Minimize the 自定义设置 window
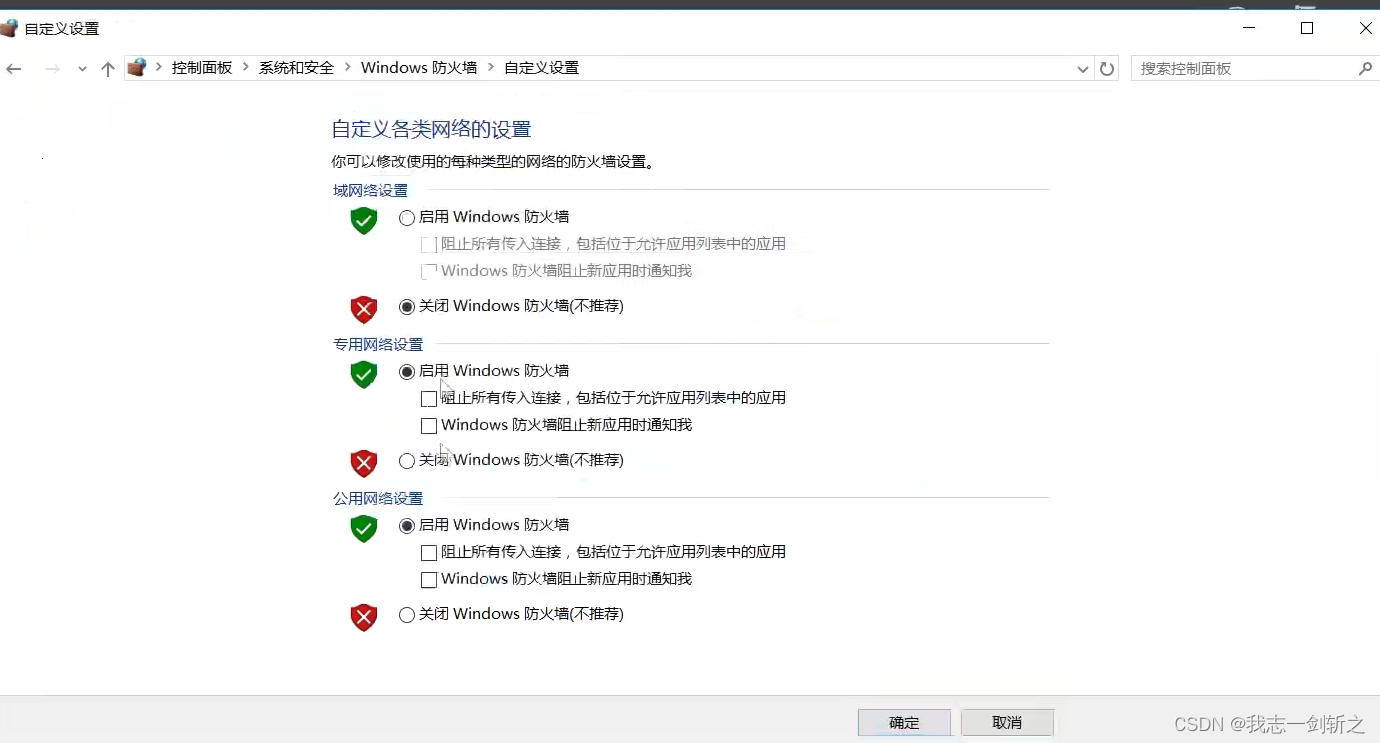 (1248, 29)
